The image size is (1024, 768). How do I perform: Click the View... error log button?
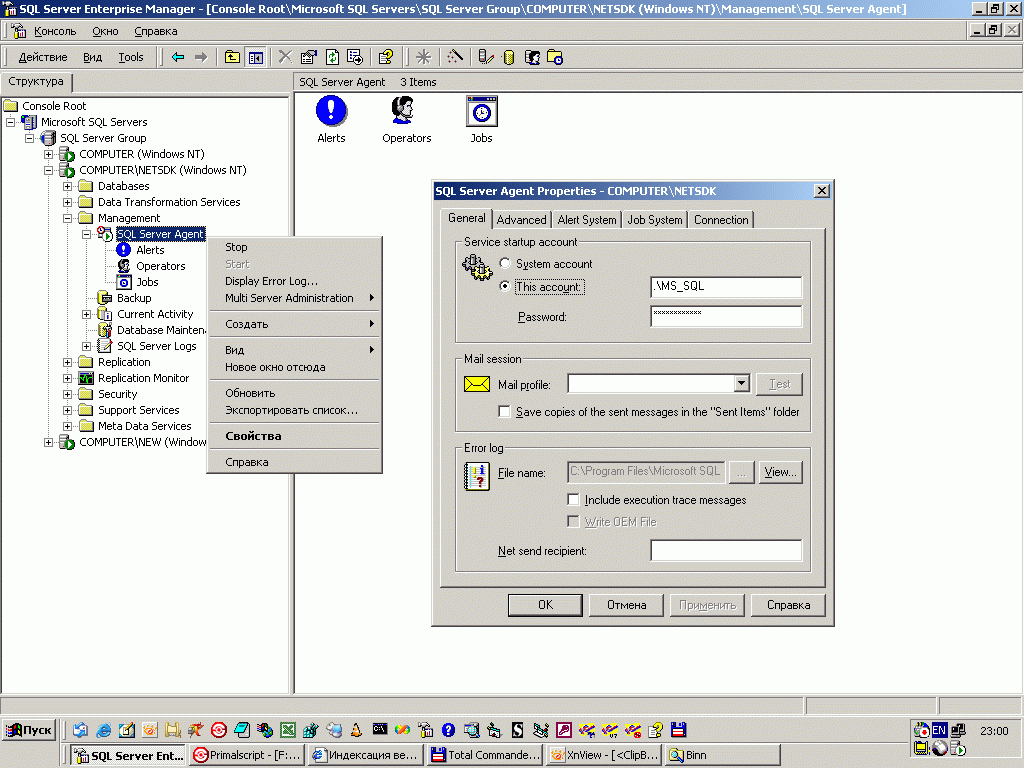click(x=780, y=472)
